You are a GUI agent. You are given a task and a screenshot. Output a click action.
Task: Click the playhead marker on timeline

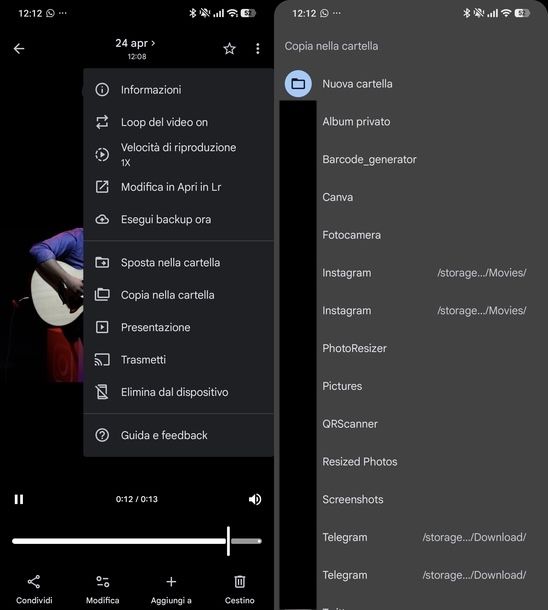(228, 541)
